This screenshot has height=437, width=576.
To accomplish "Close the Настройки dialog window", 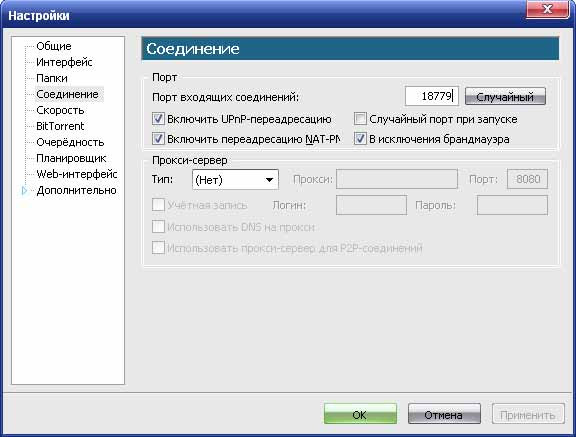I will click(x=547, y=9).
